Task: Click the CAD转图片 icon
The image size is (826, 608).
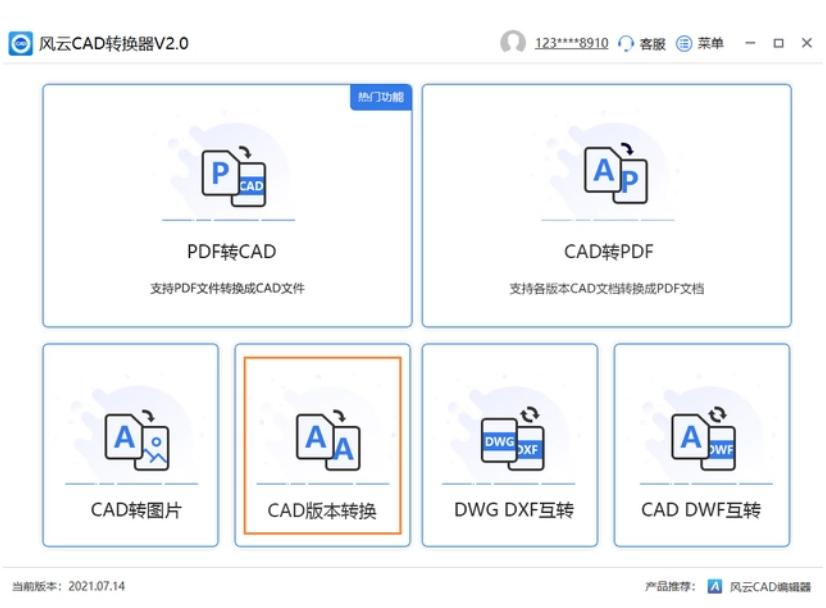Action: [136, 440]
